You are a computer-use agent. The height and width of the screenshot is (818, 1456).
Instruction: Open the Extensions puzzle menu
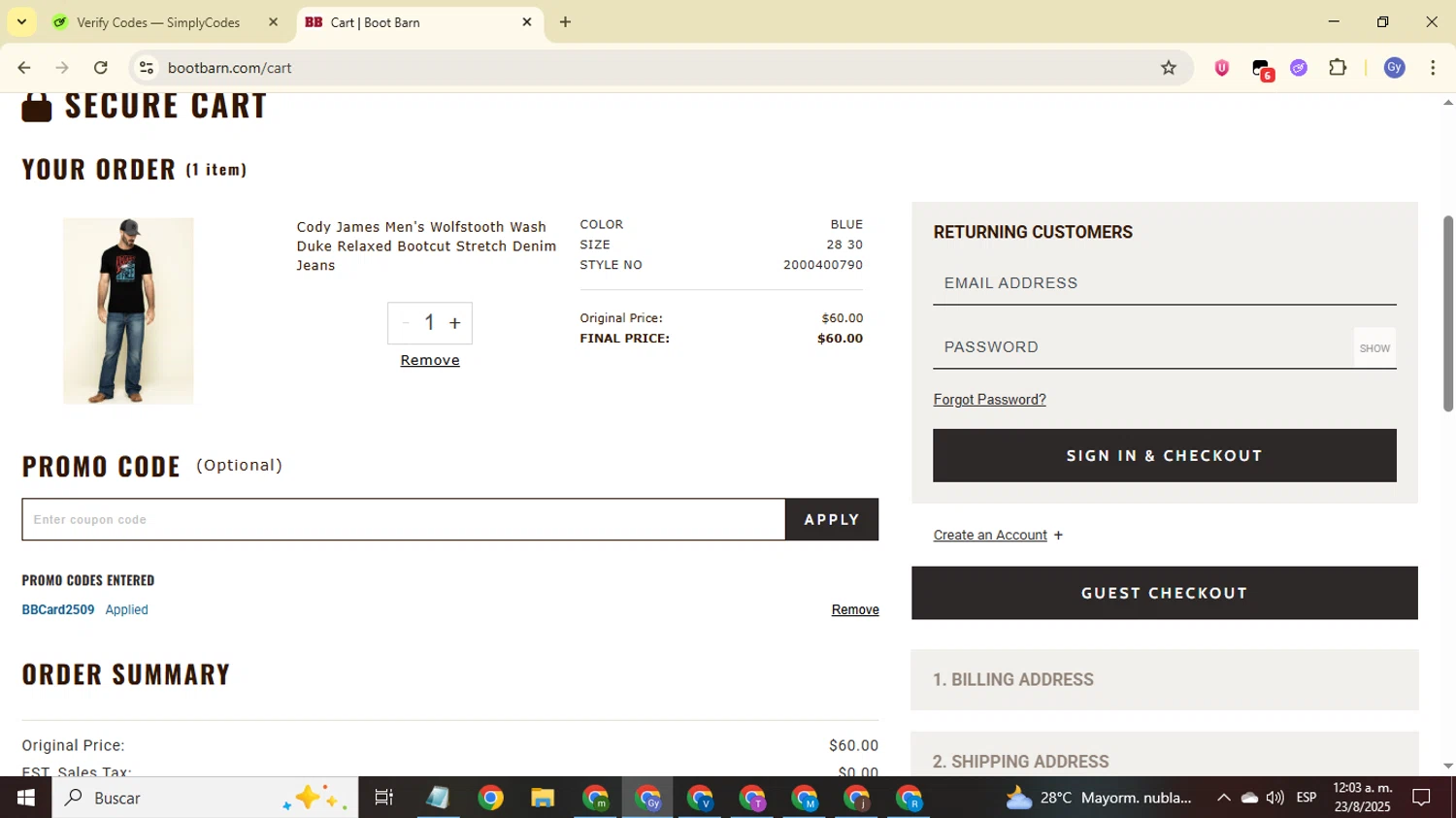point(1338,68)
